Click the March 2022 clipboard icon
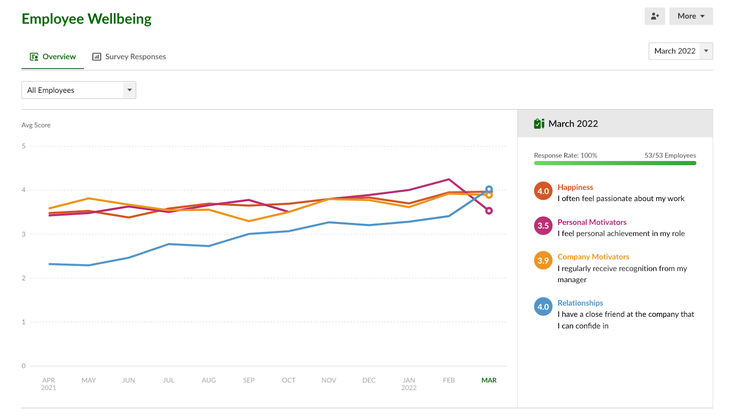 (x=539, y=124)
